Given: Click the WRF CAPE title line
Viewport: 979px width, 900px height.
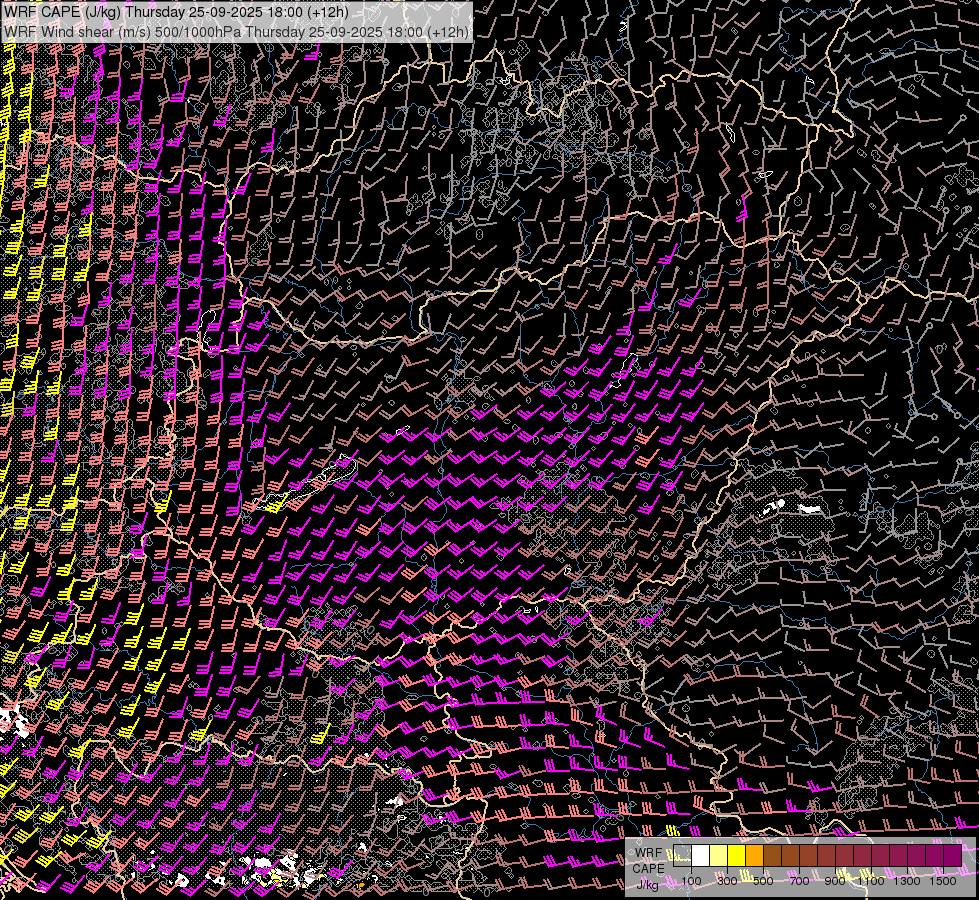Looking at the screenshot, I should [176, 12].
